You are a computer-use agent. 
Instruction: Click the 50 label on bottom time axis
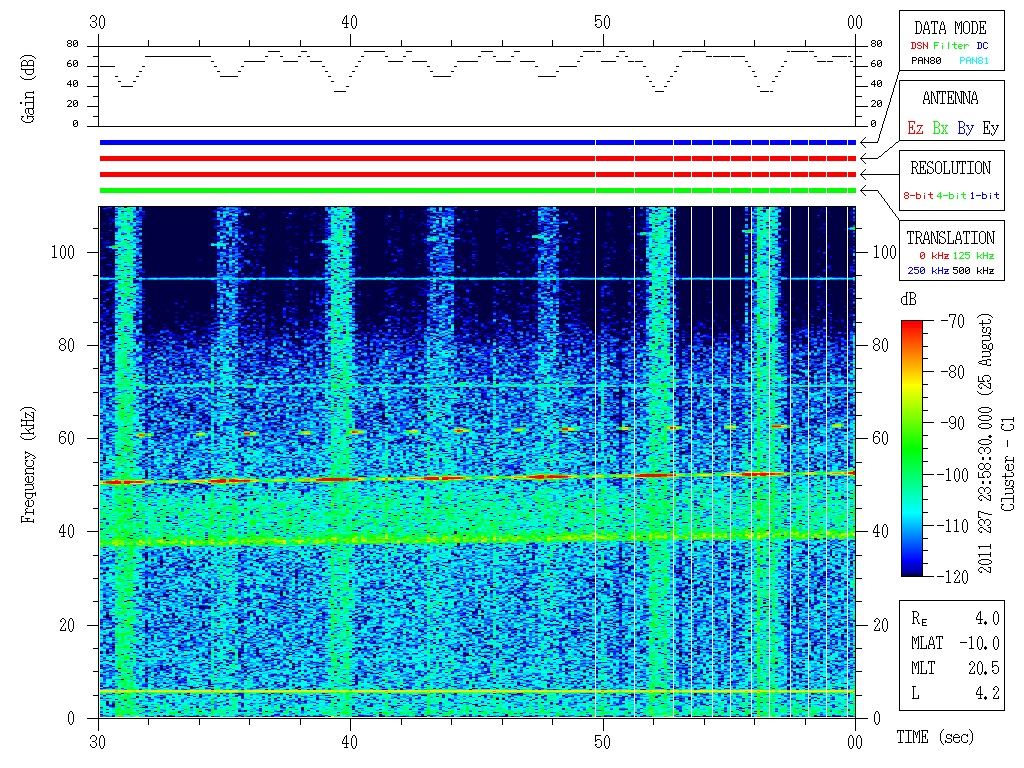tap(602, 742)
